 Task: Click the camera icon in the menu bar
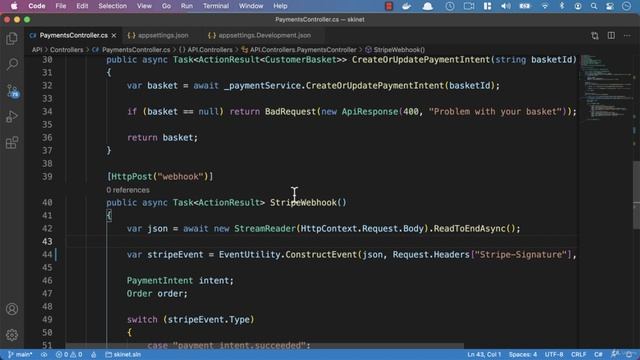pyautogui.click(x=469, y=6)
